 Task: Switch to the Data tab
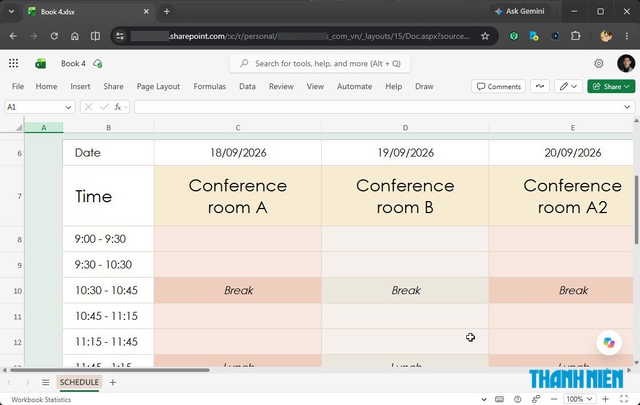point(247,86)
